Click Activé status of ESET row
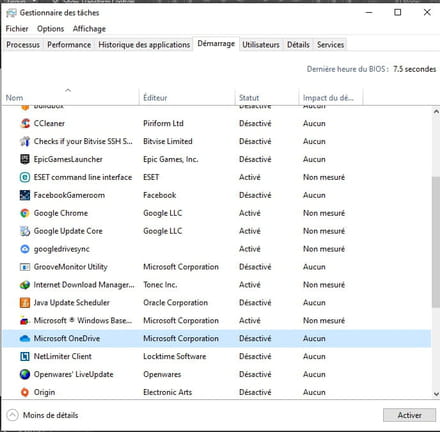Screen dimensions: 440x432 point(250,177)
